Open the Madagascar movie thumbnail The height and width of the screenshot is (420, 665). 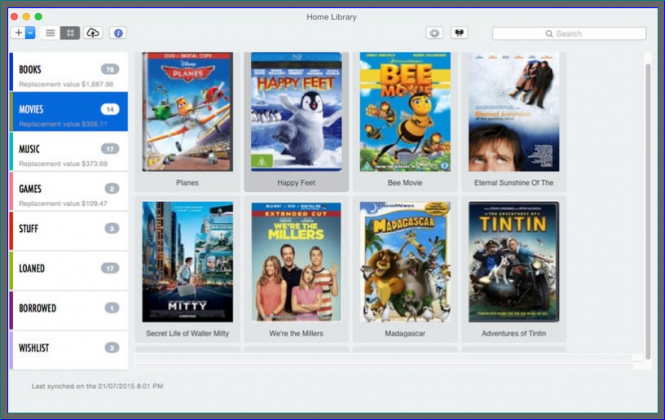[405, 262]
